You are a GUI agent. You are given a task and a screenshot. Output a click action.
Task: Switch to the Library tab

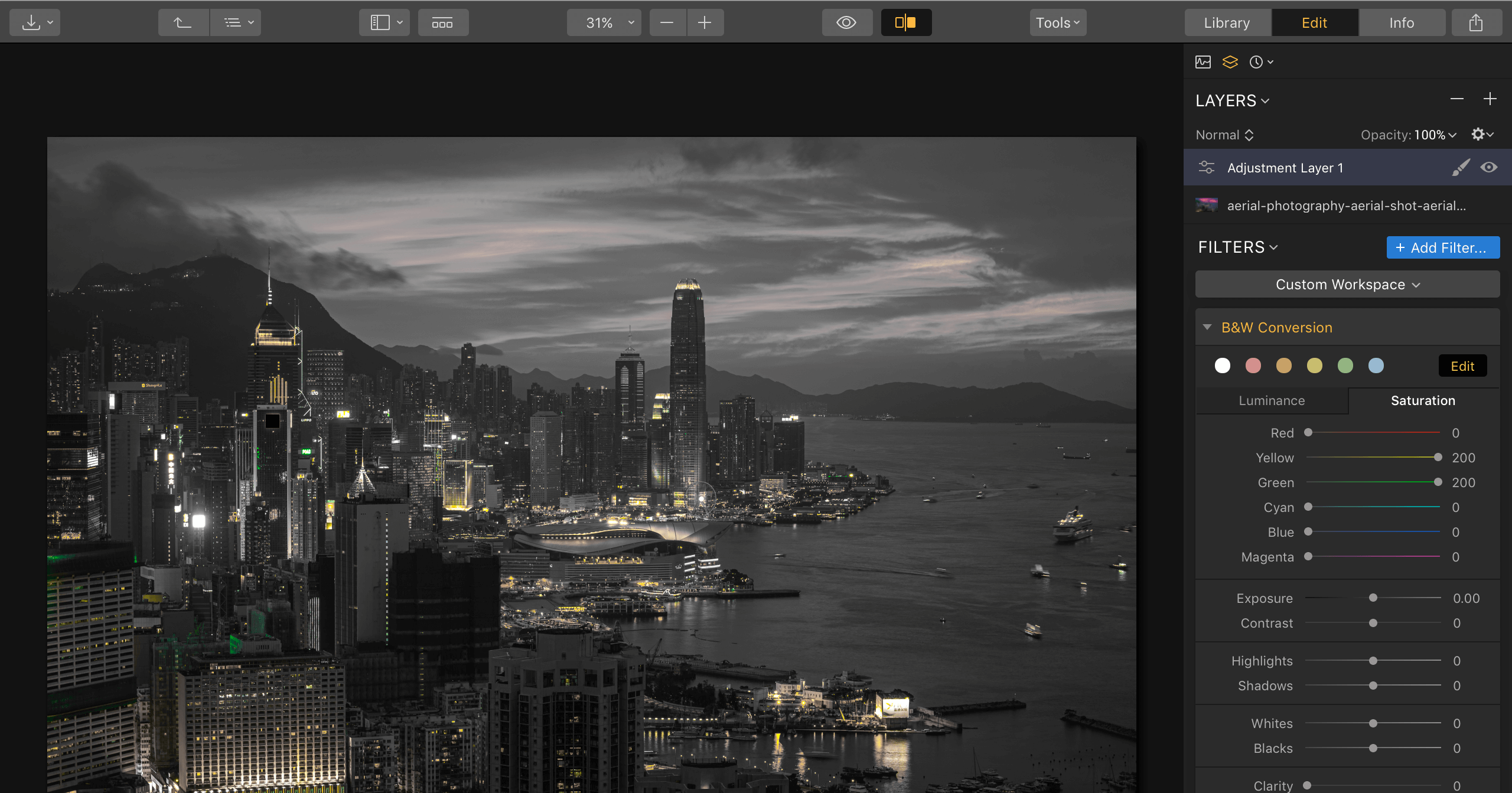(1227, 22)
